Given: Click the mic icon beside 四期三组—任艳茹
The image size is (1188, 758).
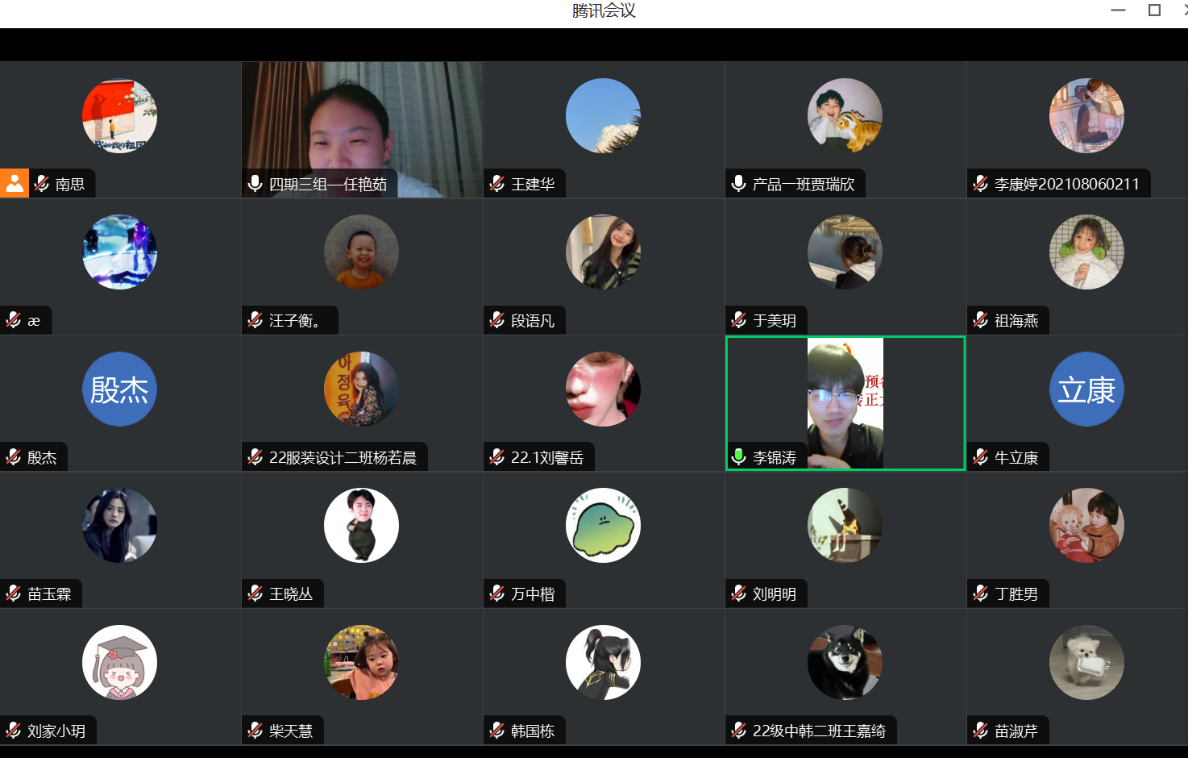Looking at the screenshot, I should (255, 184).
